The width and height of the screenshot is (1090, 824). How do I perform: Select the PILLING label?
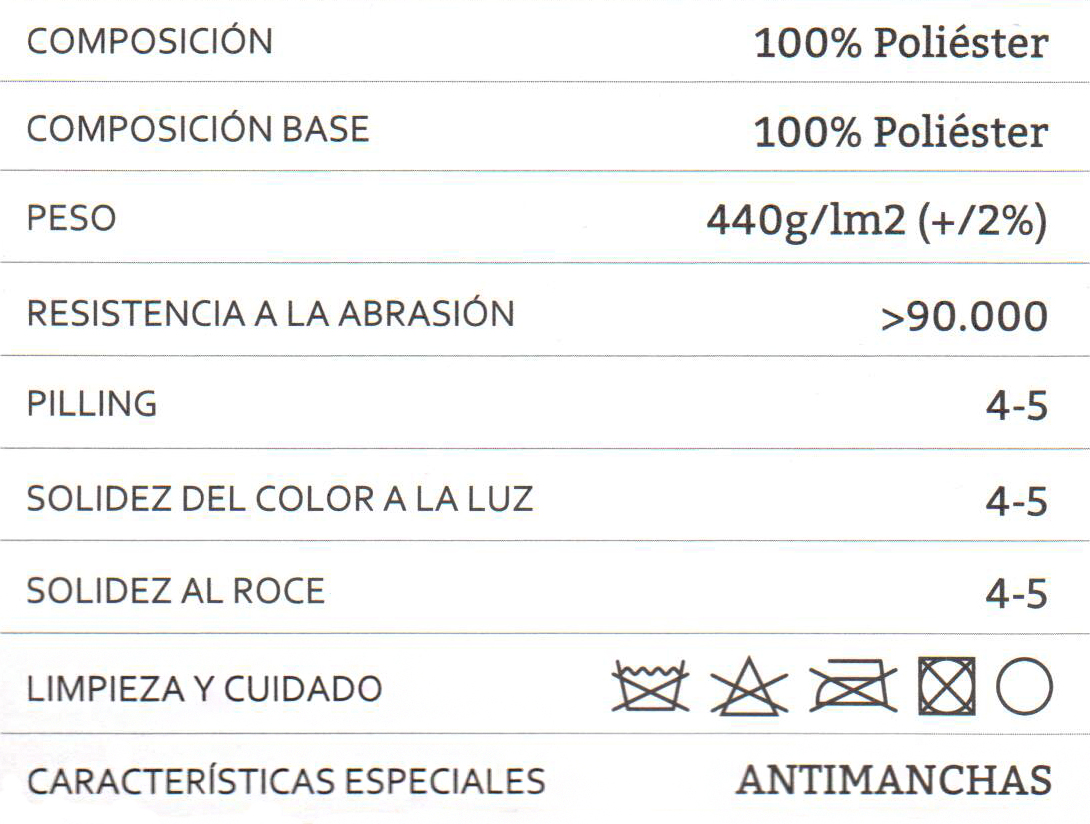[x=92, y=404]
